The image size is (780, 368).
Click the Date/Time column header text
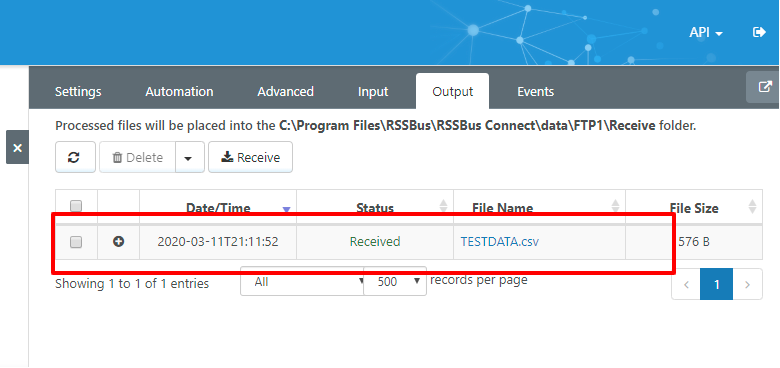218,208
